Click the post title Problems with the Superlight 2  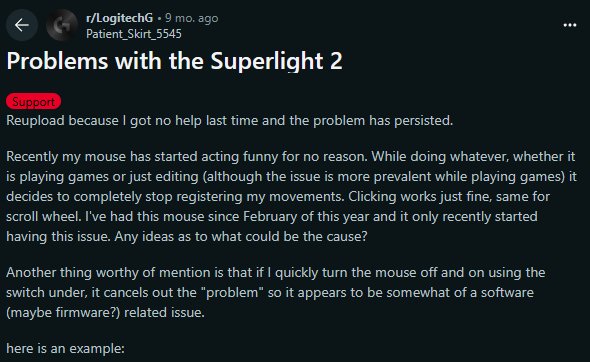tap(174, 61)
